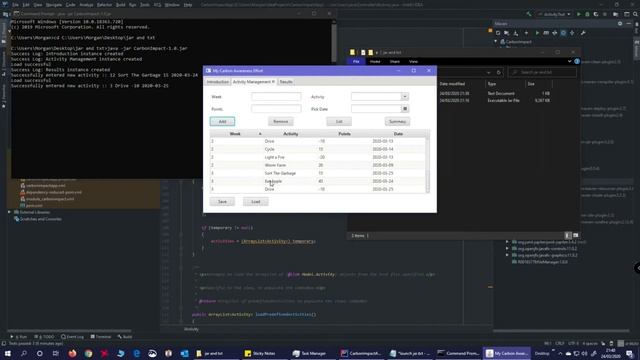Screen dimensions: 640x360
Task: Click the Summary button in Carbon app
Action: (397, 122)
